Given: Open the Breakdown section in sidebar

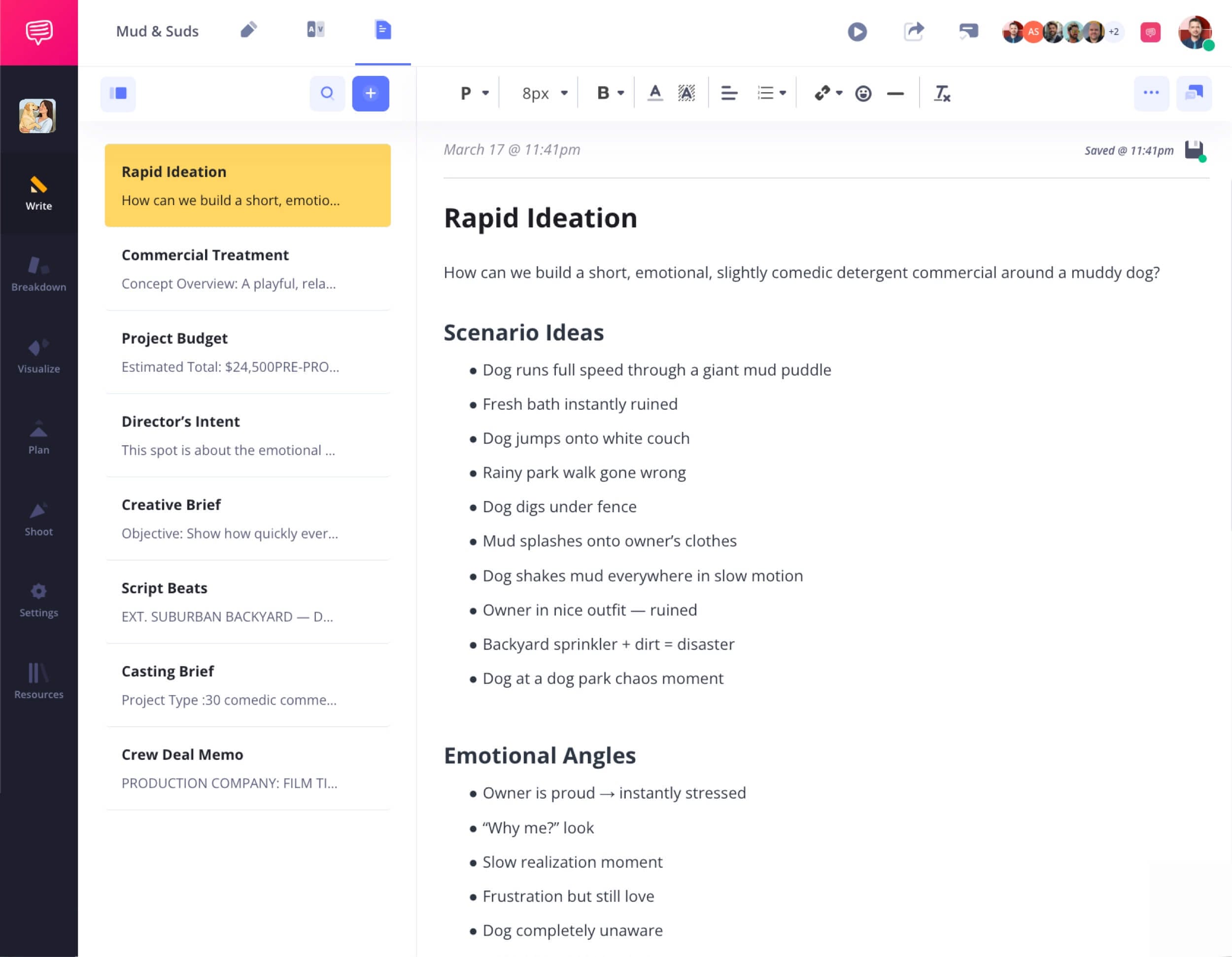Looking at the screenshot, I should pos(38,274).
